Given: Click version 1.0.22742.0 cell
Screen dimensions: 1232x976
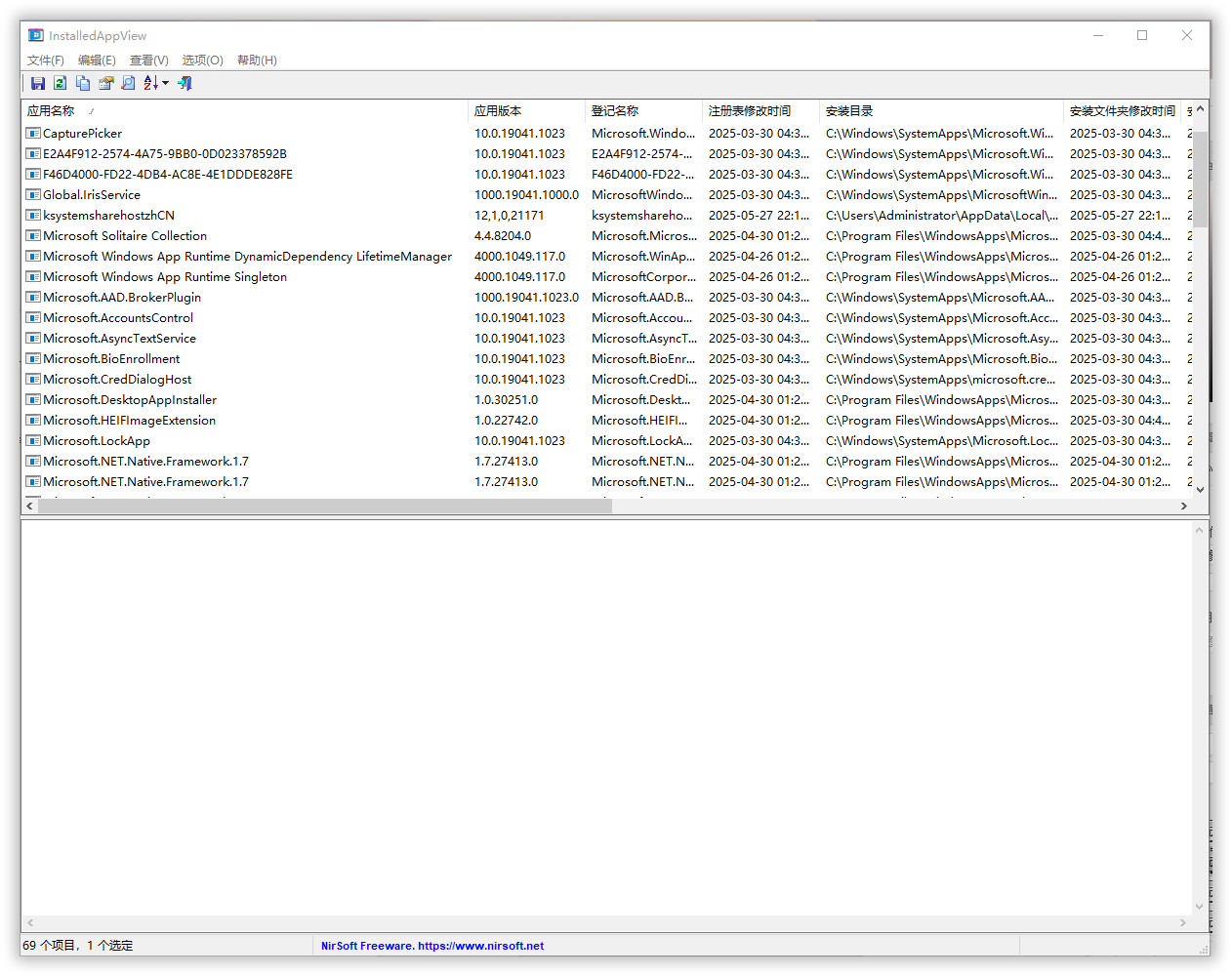Looking at the screenshot, I should pyautogui.click(x=506, y=421).
